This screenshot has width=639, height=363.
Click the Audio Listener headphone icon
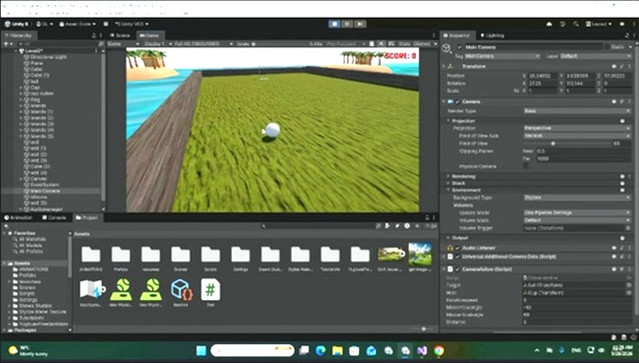point(450,248)
